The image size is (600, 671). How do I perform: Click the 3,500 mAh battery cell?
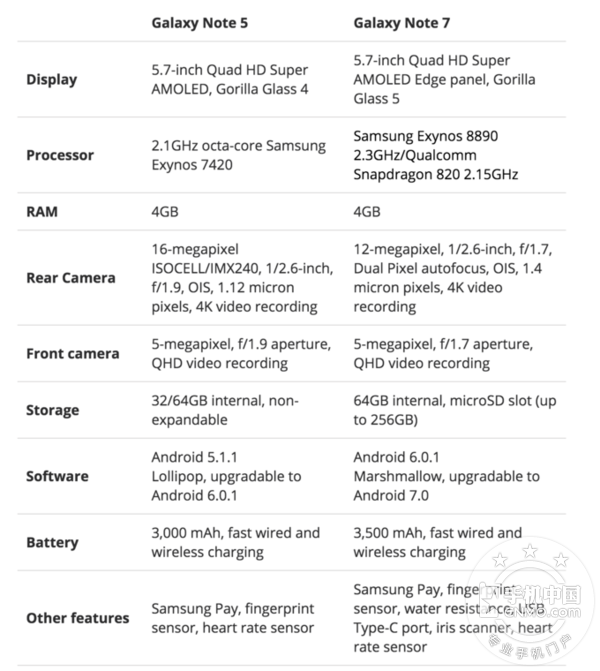tap(438, 542)
